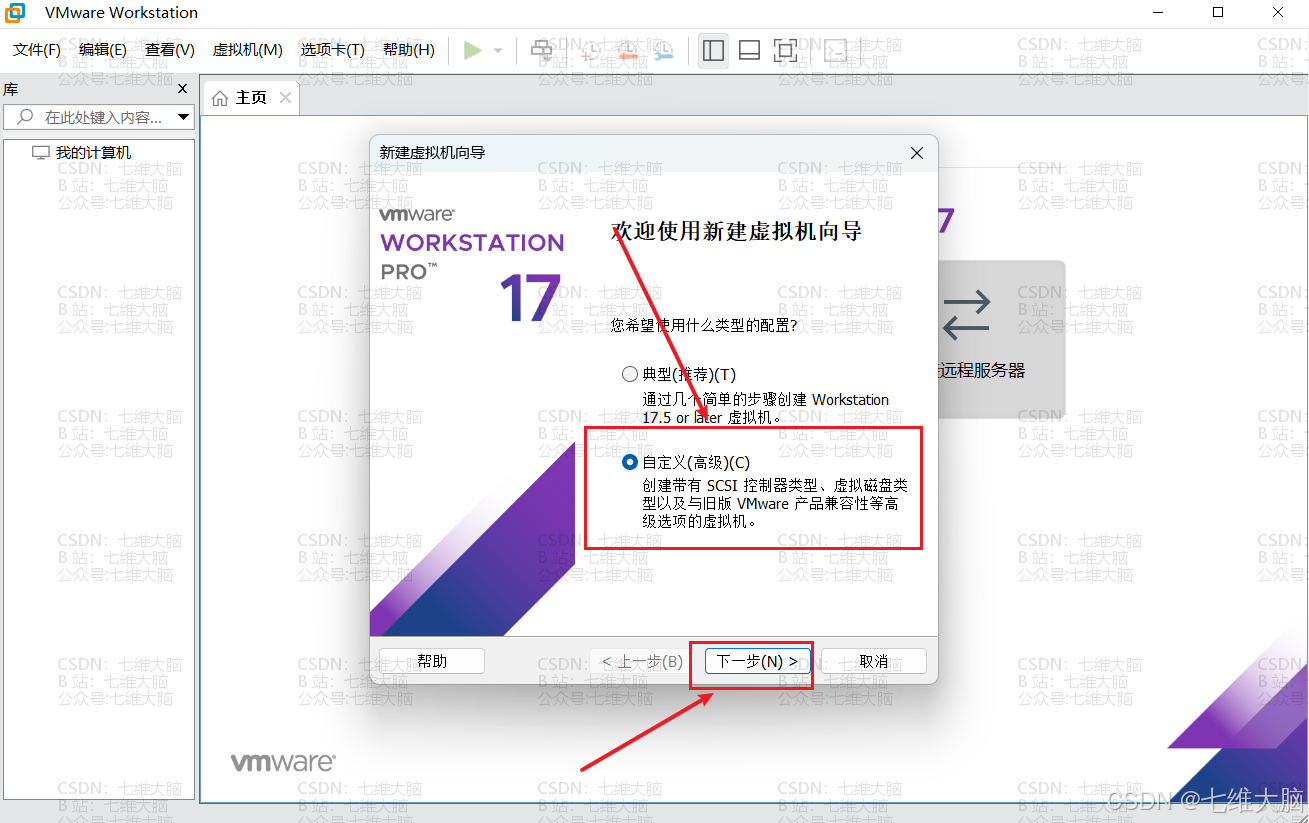Open the 选项卡(T) menu
This screenshot has height=823, width=1309.
[x=333, y=50]
